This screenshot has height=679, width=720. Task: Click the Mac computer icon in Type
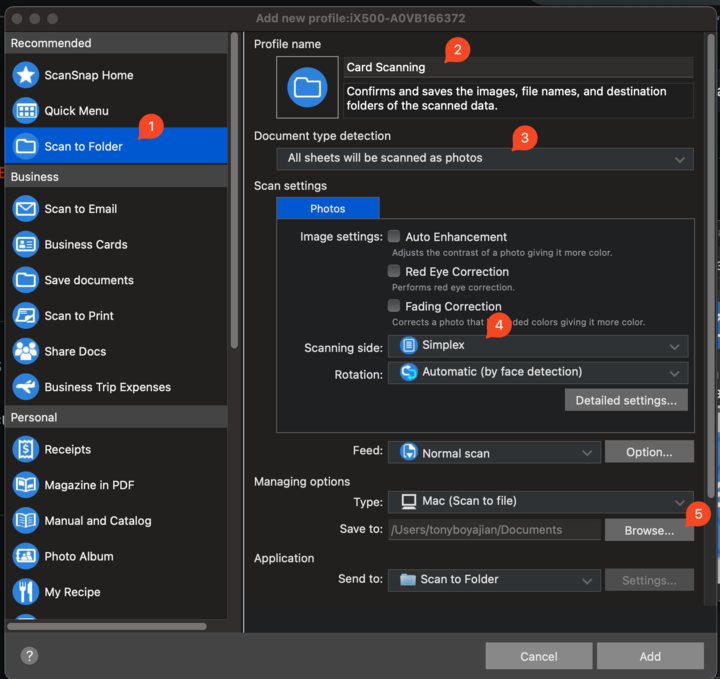pyautogui.click(x=409, y=501)
